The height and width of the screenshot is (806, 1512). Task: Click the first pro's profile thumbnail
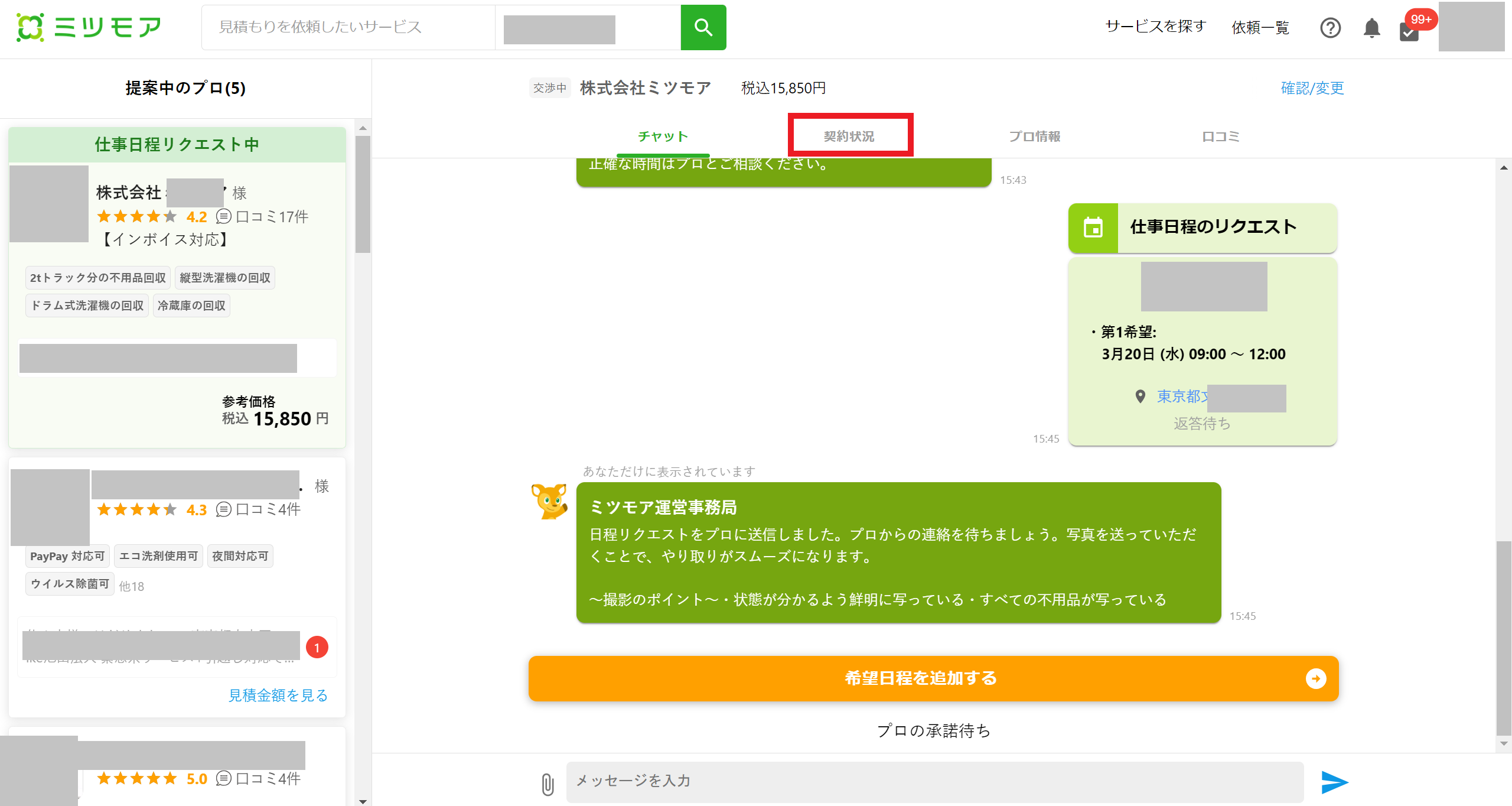[49, 204]
